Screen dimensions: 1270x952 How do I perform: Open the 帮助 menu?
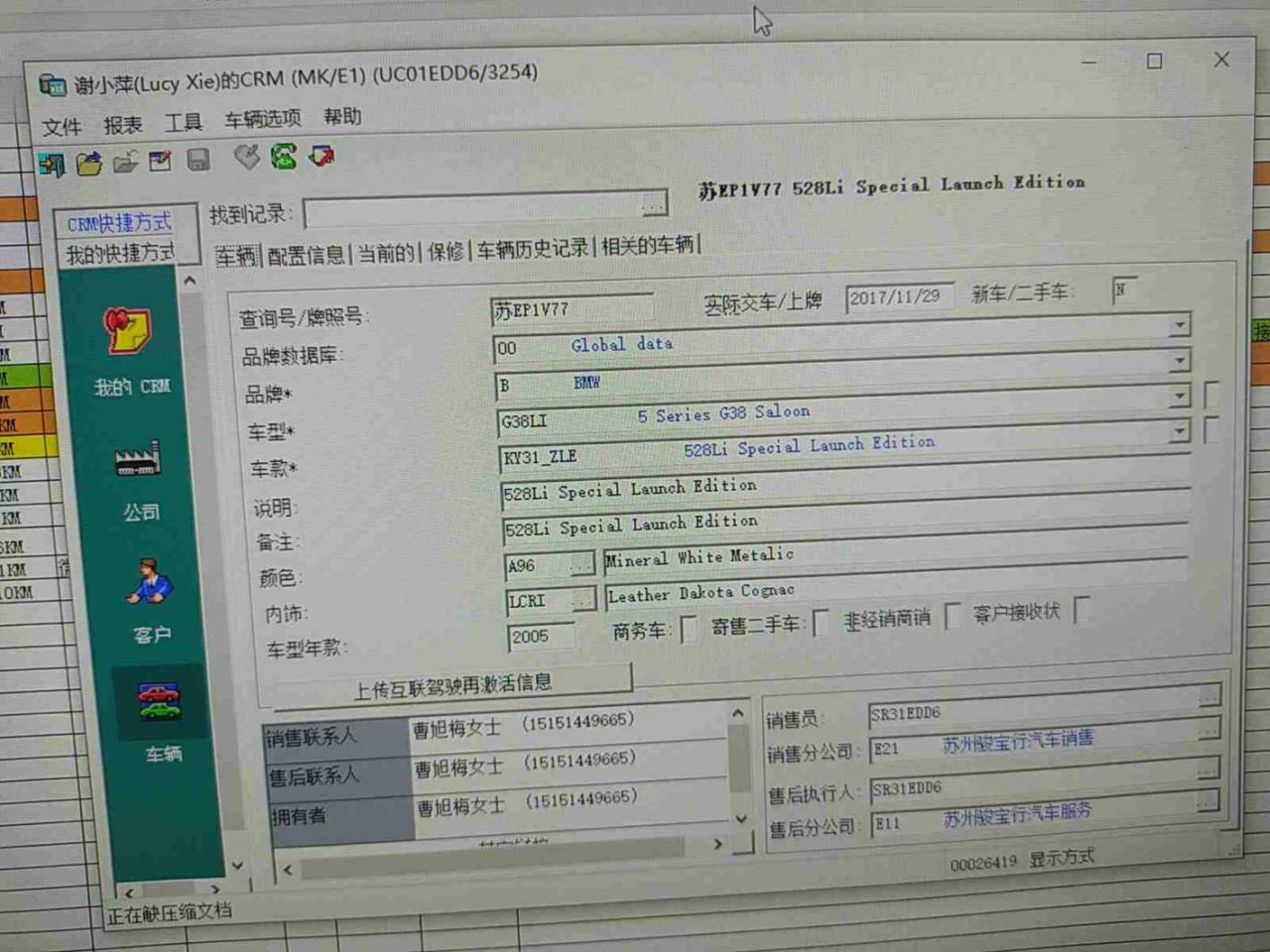click(x=343, y=116)
